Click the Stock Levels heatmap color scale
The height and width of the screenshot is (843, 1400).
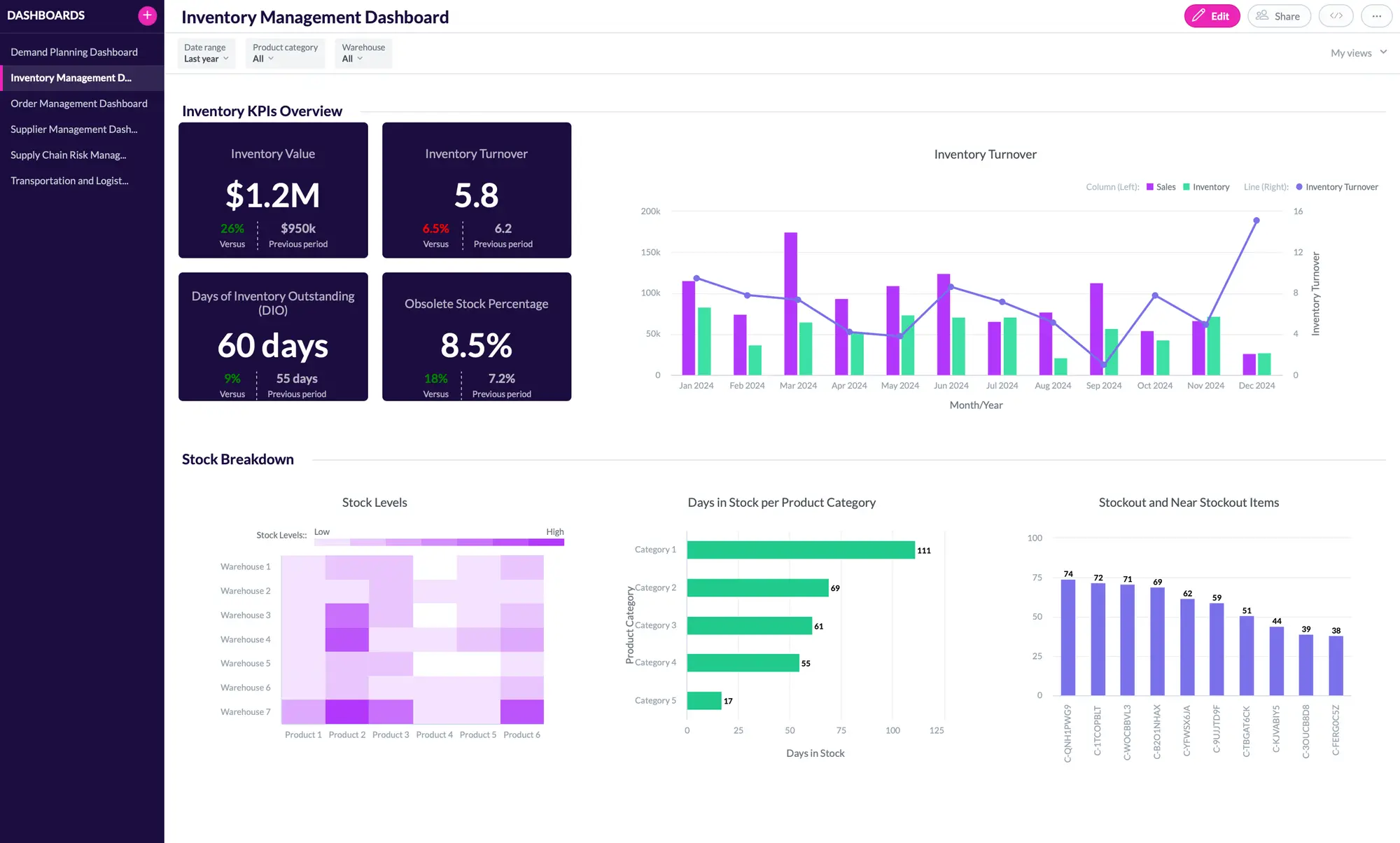click(x=437, y=541)
